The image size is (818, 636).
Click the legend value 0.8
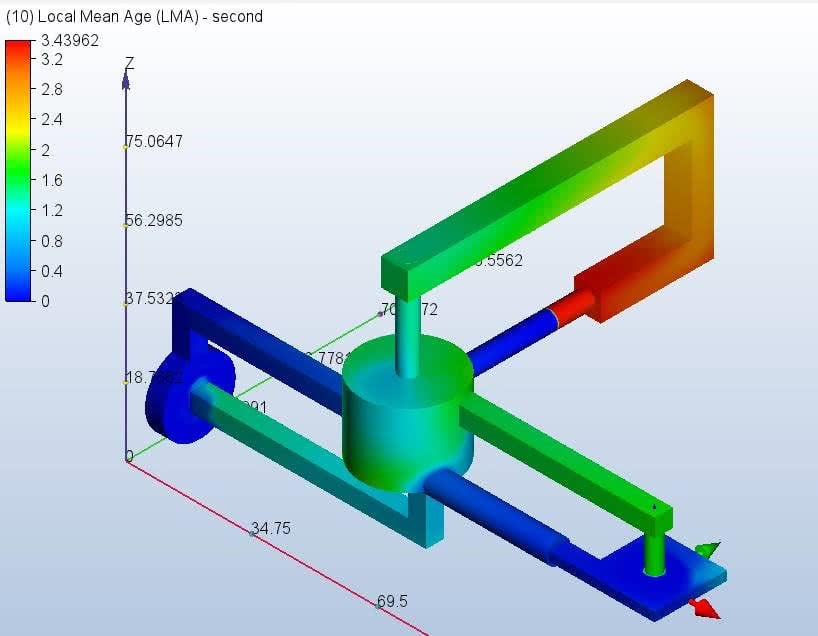[x=52, y=241]
